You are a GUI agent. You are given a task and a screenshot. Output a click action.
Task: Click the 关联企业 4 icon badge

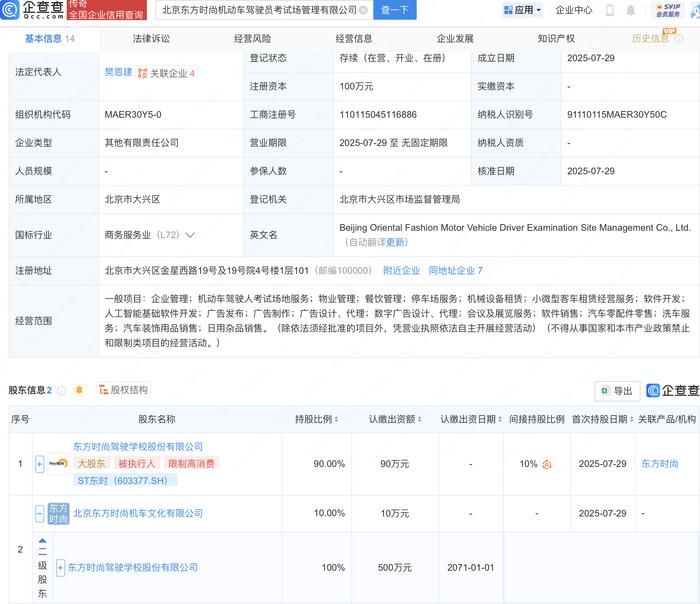(x=167, y=73)
